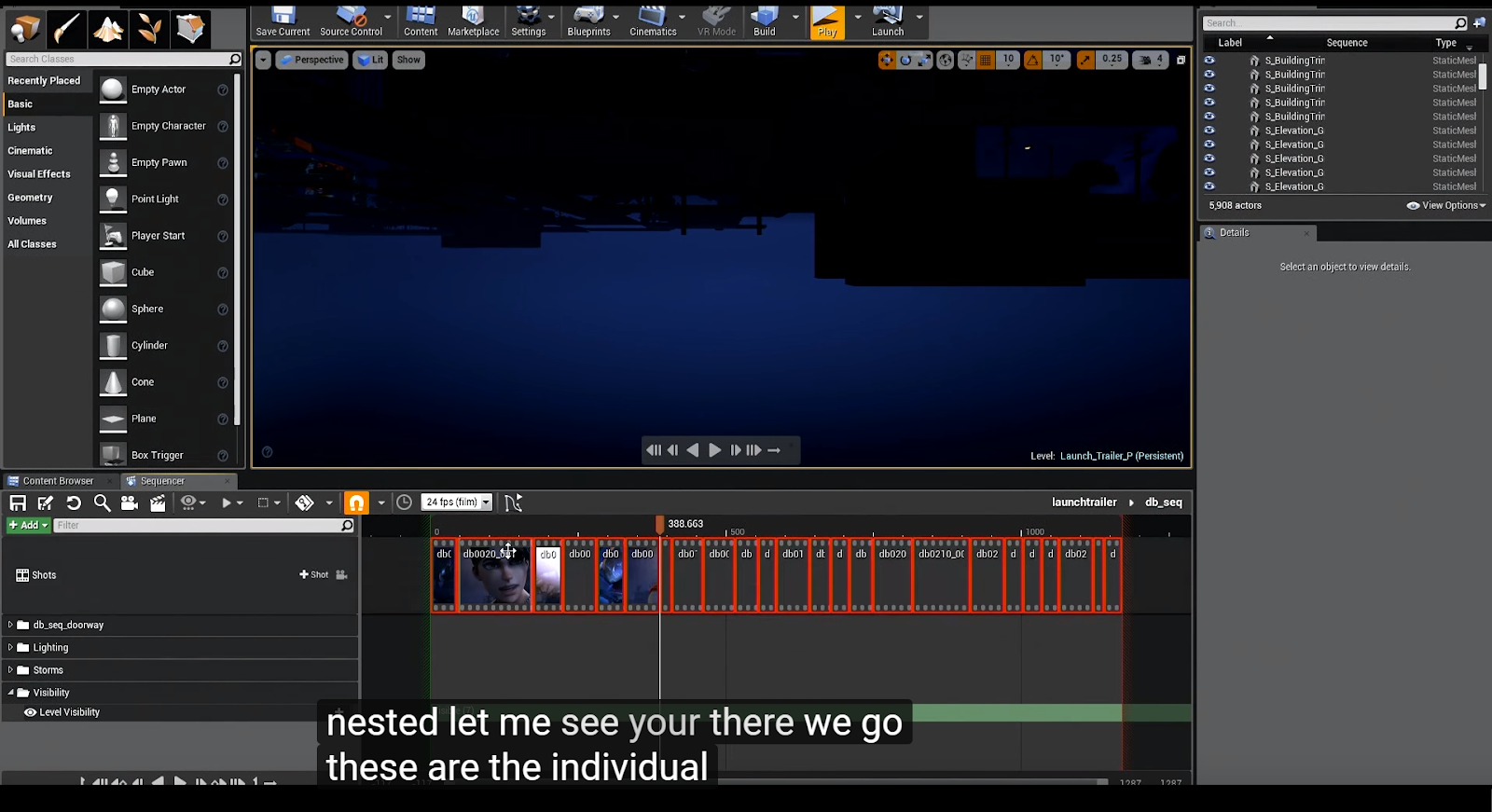Open the 24 fps (film) frame rate dropdown
1492x812 pixels.
[x=457, y=502]
